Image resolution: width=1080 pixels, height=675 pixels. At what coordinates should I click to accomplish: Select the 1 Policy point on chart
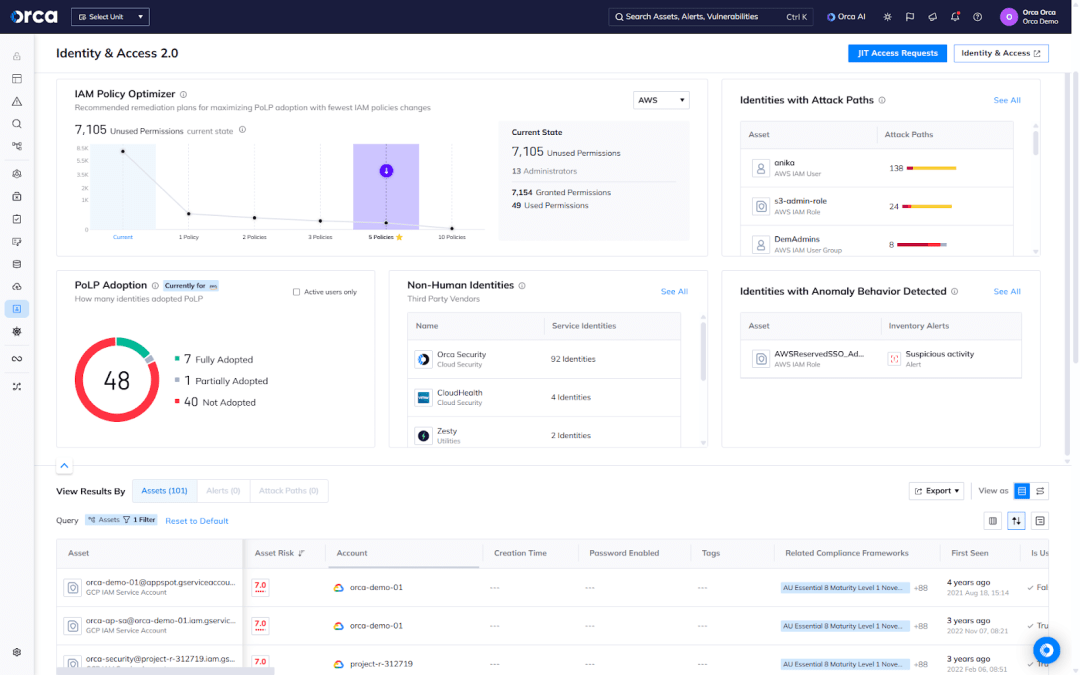coord(189,214)
